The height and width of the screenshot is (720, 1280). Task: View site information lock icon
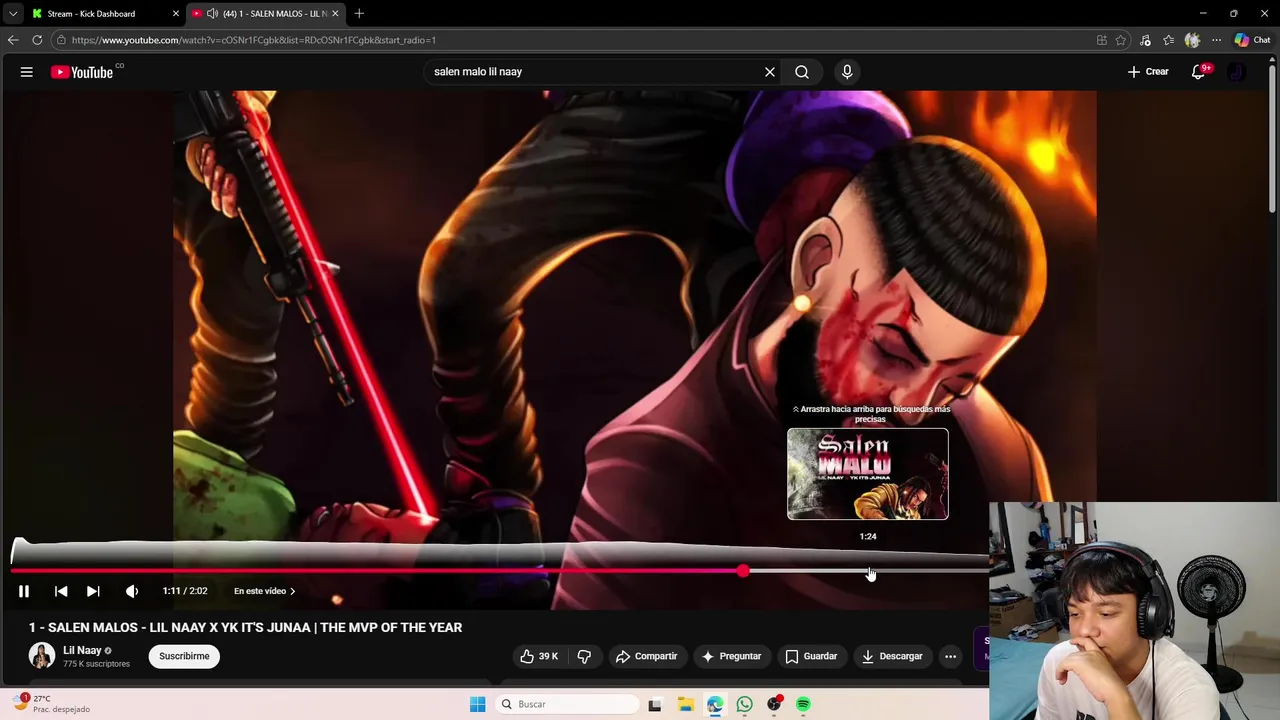61,40
